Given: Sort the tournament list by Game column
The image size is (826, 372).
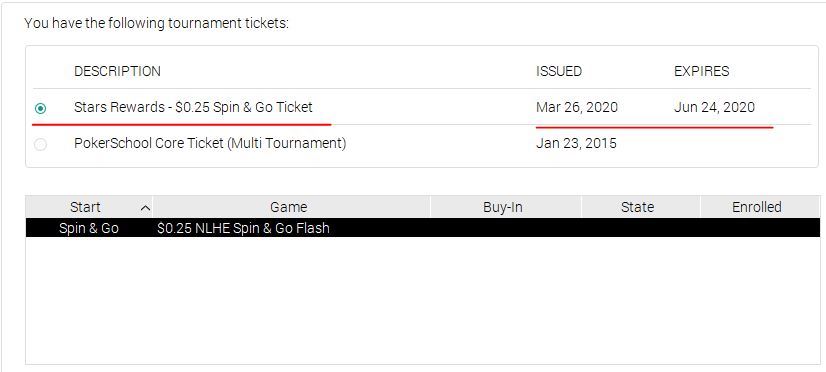Looking at the screenshot, I should [291, 207].
